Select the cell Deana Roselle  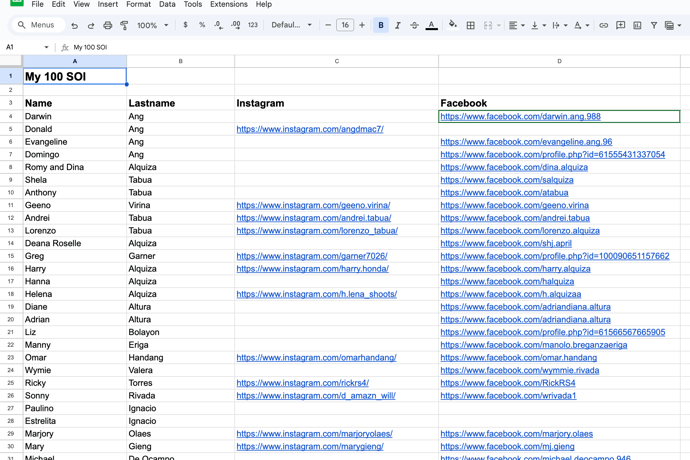(x=75, y=243)
